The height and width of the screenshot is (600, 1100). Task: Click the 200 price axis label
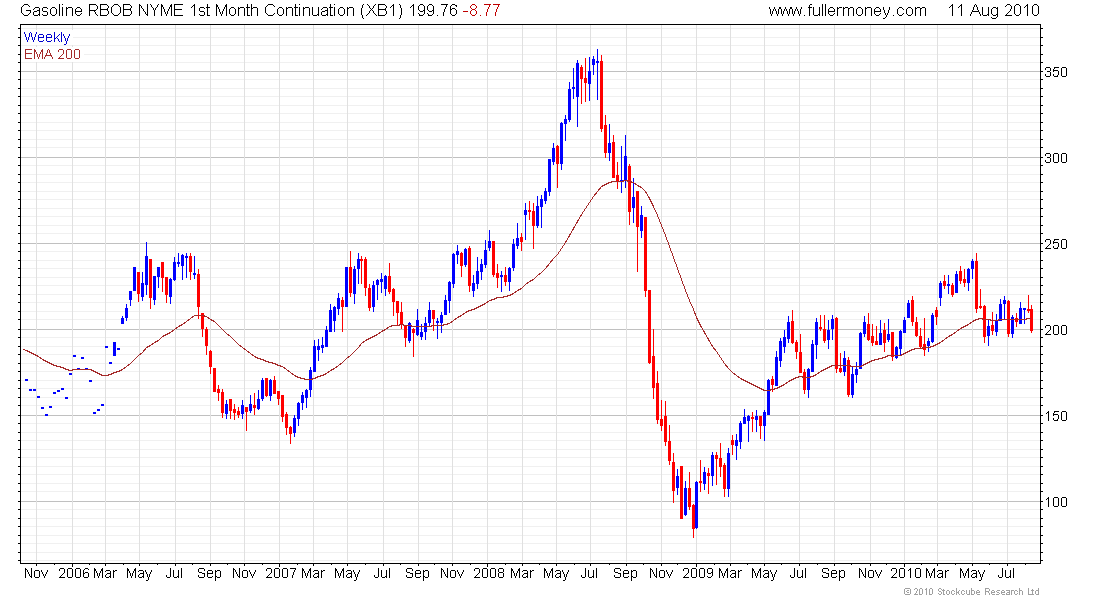pyautogui.click(x=1056, y=330)
